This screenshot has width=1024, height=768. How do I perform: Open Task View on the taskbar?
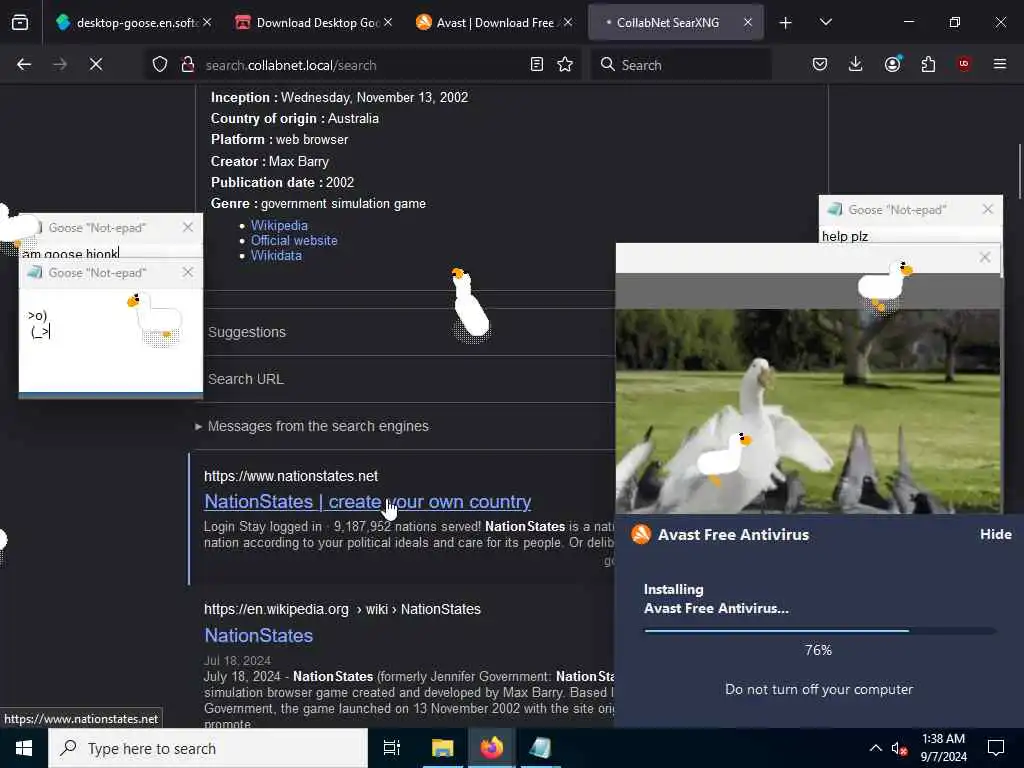pos(392,748)
